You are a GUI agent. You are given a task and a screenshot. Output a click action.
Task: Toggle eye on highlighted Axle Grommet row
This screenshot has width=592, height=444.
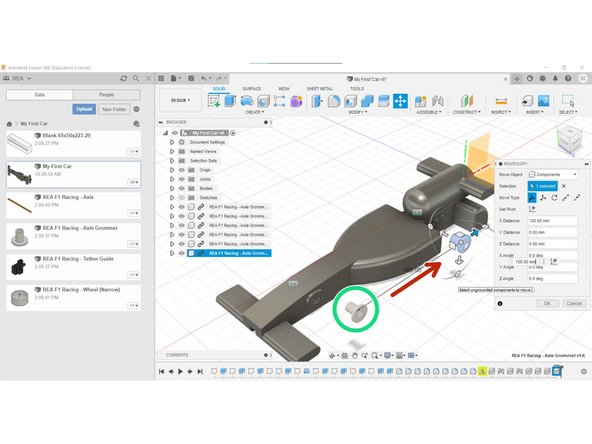[182, 253]
